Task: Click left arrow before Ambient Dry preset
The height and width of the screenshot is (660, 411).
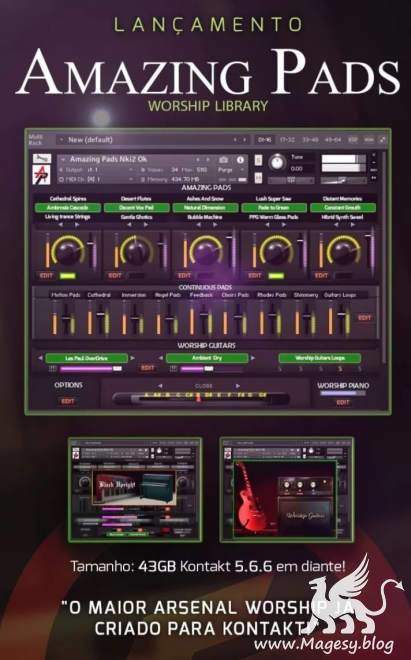Action: [160, 358]
